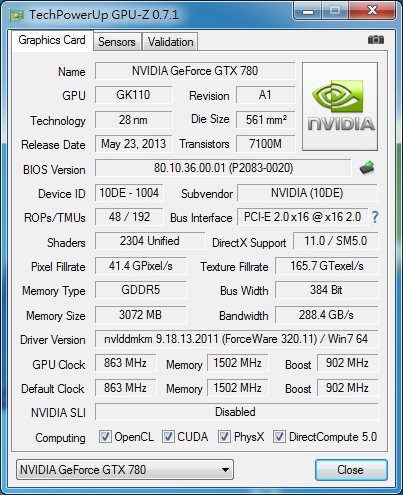The width and height of the screenshot is (403, 495).
Task: Click the GPU Clock field 863 MHz
Action: click(125, 363)
